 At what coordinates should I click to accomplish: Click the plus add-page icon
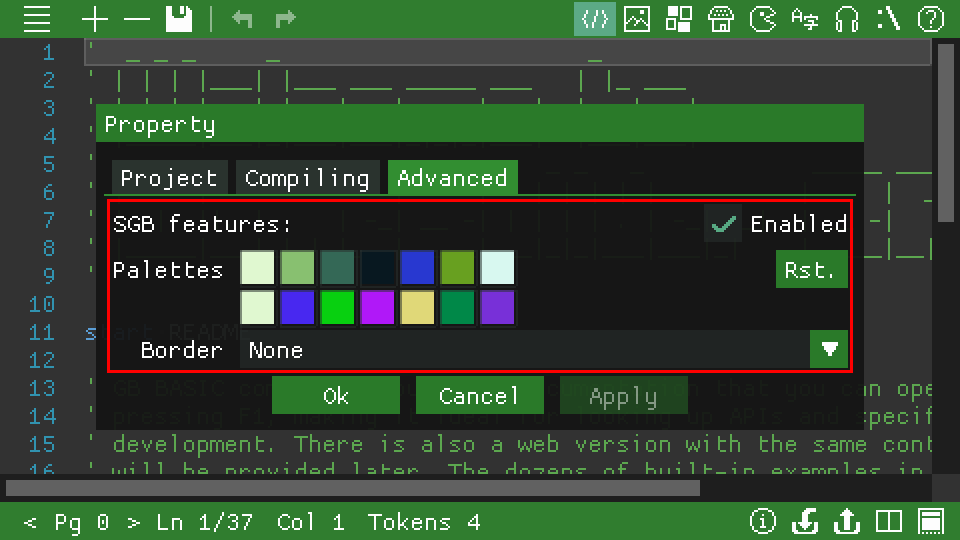coord(95,19)
